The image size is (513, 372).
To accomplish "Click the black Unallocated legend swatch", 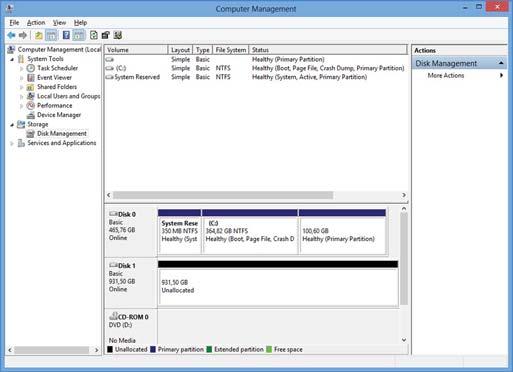I will click(x=110, y=349).
